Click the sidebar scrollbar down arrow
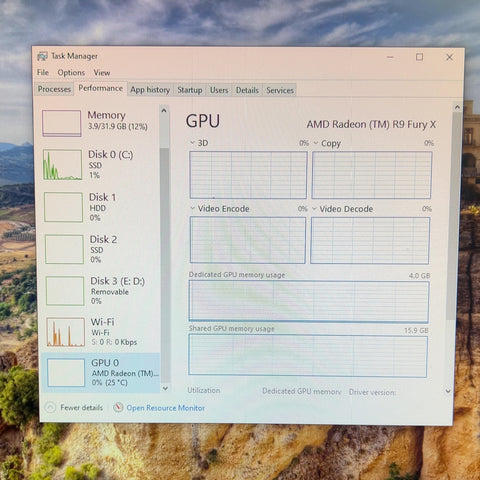Image resolution: width=480 pixels, height=480 pixels. [x=165, y=388]
